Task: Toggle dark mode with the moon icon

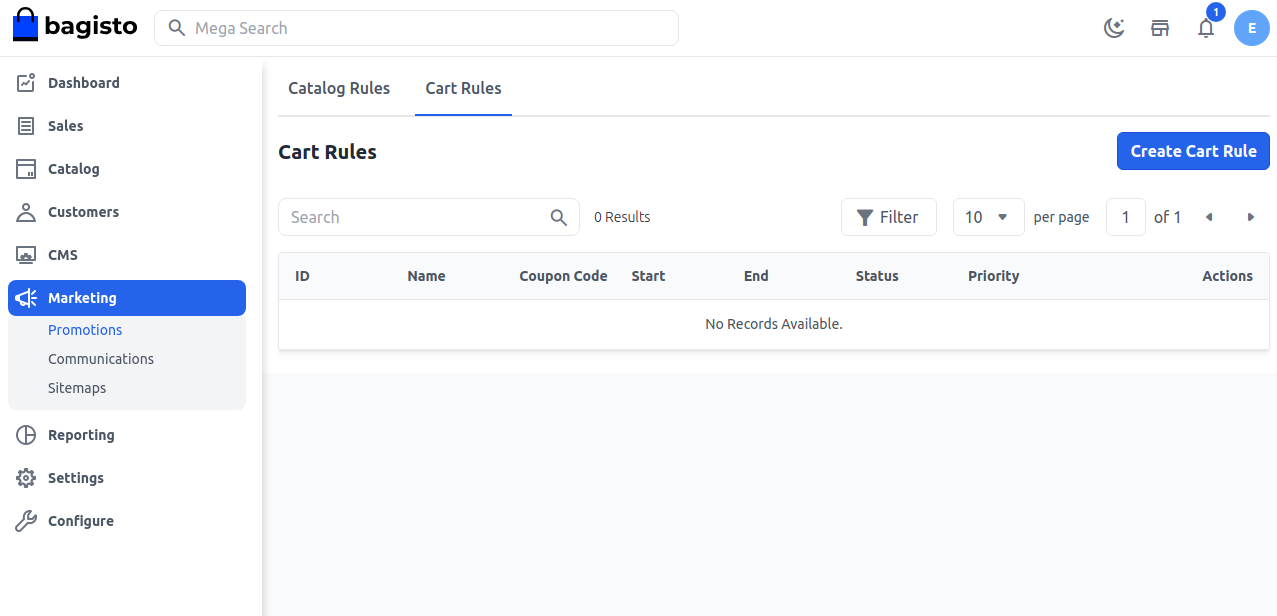Action: coord(1114,28)
